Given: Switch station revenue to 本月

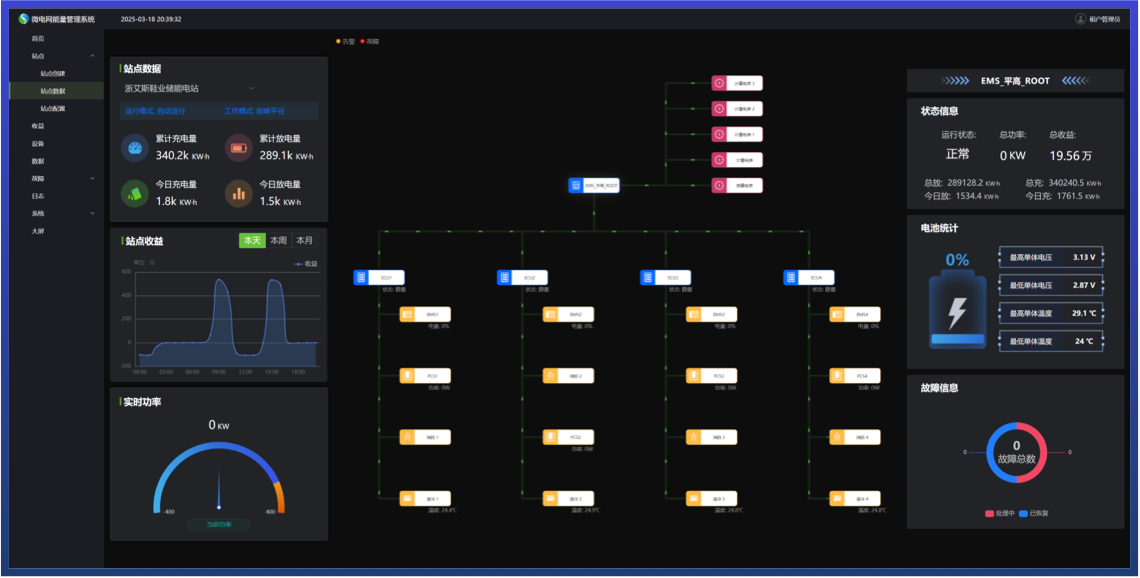Looking at the screenshot, I should 305,241.
